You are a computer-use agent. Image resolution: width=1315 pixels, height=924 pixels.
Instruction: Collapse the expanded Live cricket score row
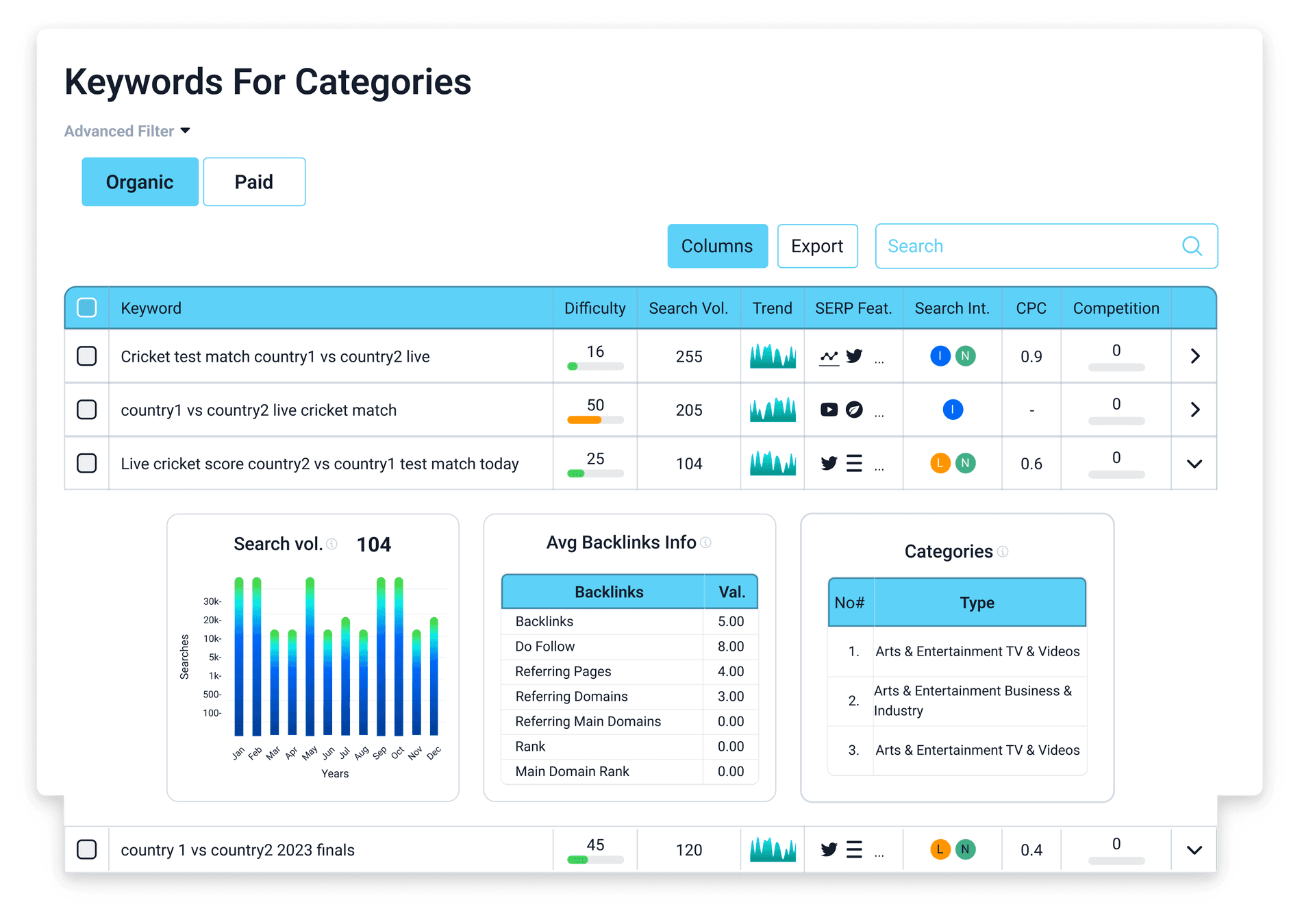pos(1194,464)
